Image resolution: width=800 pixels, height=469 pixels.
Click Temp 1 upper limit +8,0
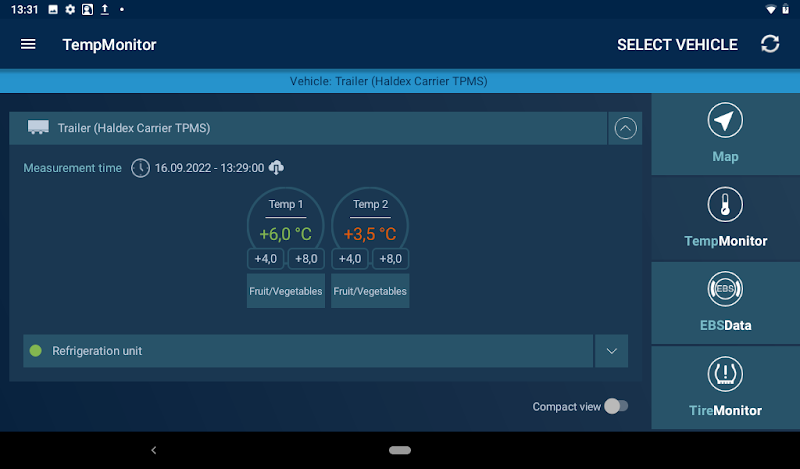pos(306,259)
